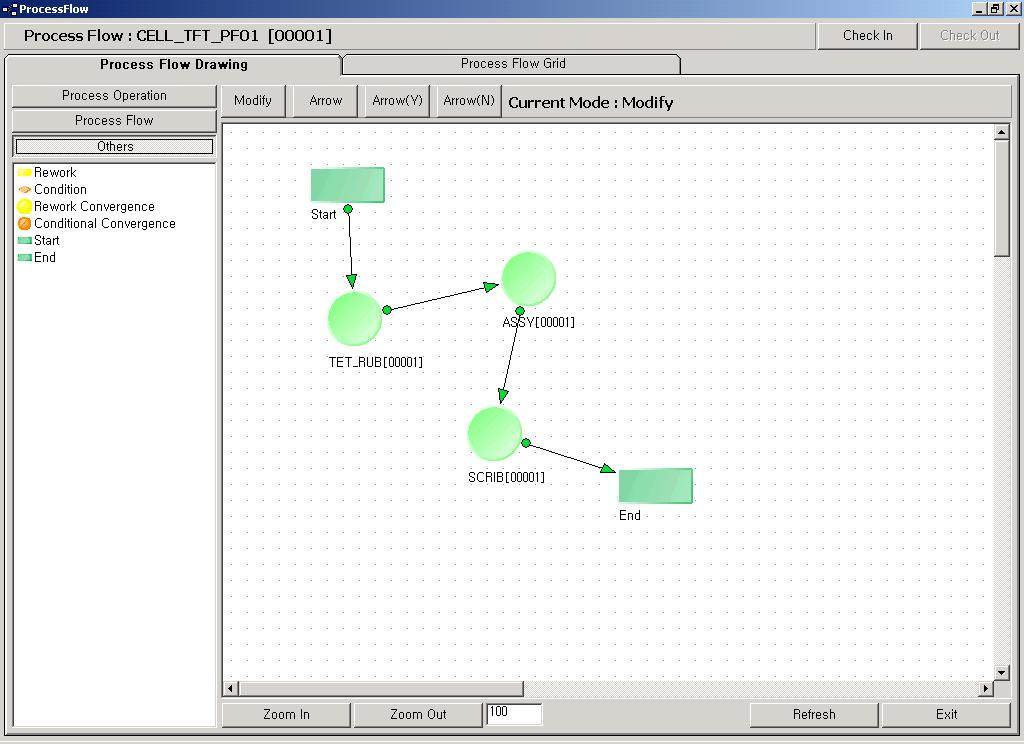
Task: Click the ASSY operation circle node
Action: [x=528, y=279]
